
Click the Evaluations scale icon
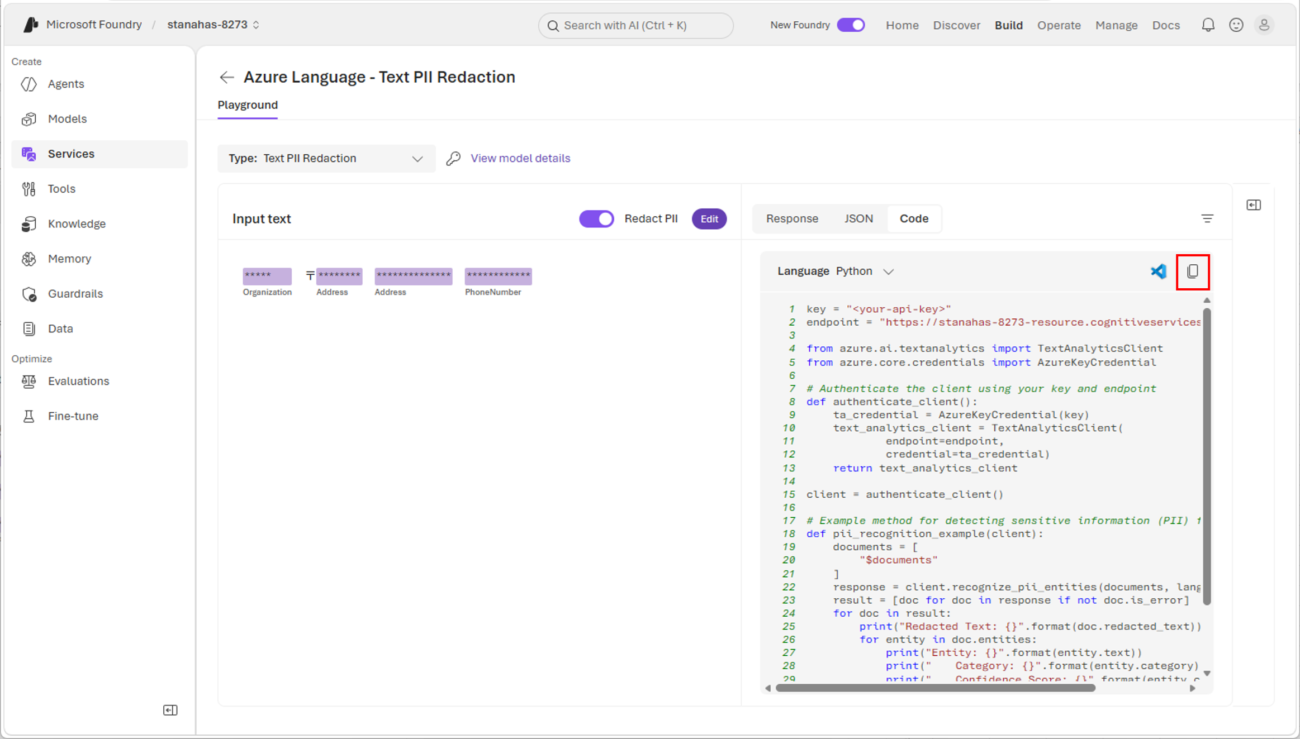[29, 381]
